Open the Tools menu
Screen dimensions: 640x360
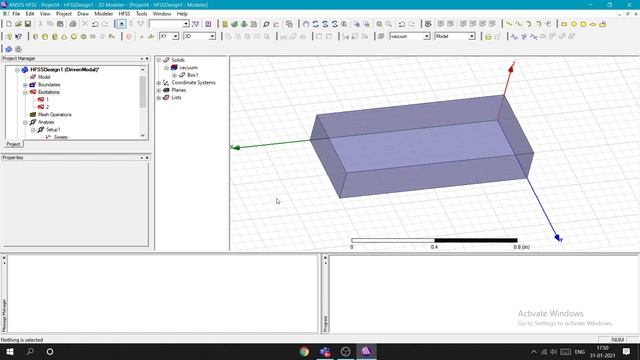pos(141,13)
